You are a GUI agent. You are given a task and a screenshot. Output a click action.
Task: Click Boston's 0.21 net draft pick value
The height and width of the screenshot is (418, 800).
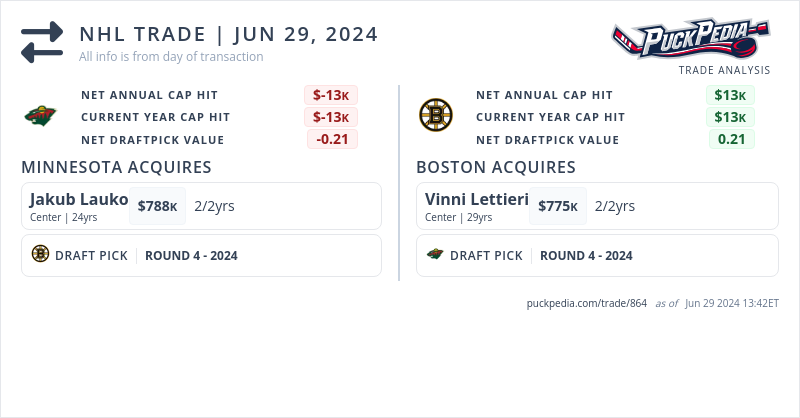[x=731, y=139]
